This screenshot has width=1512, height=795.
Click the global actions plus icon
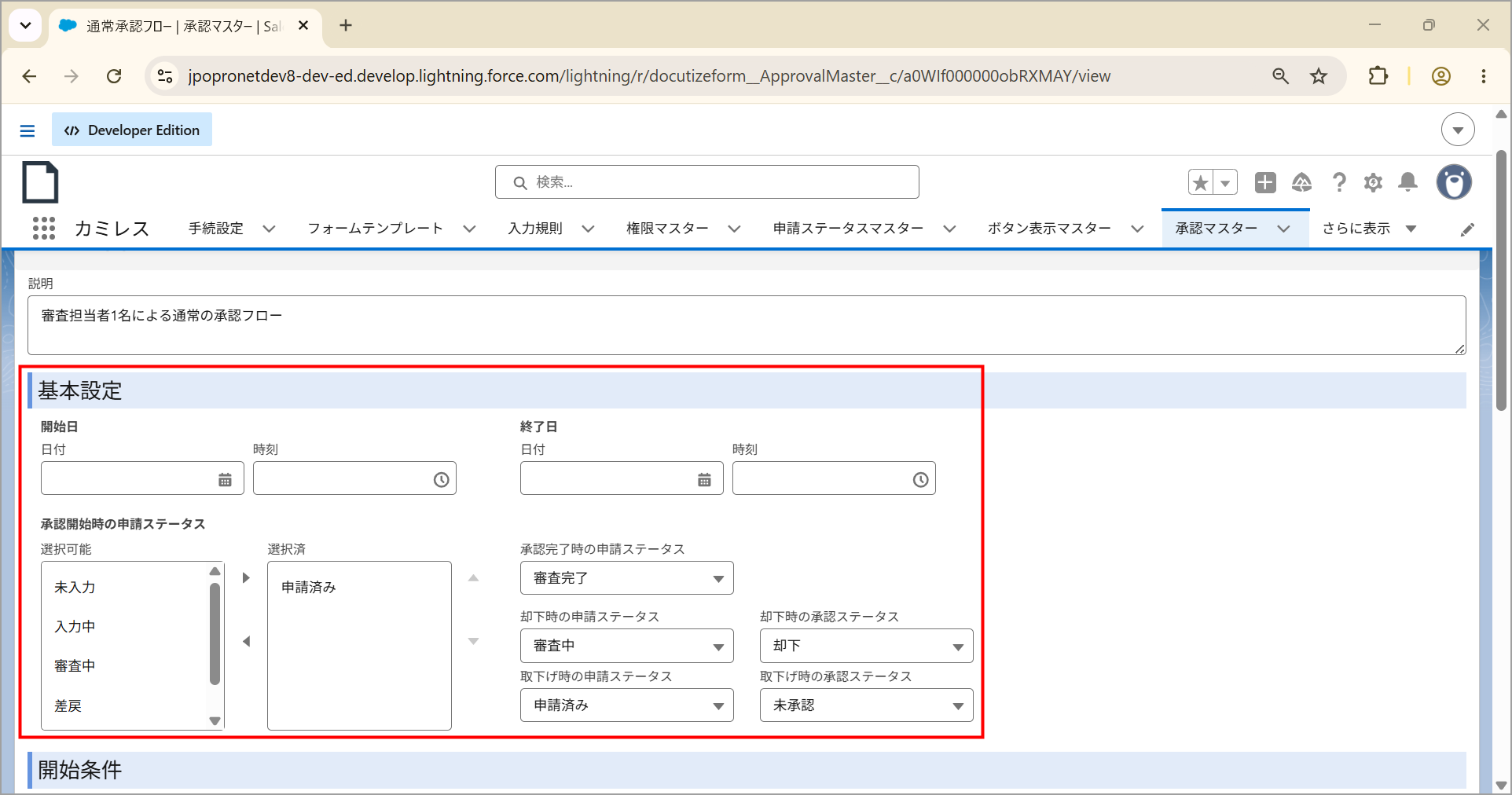1265,182
